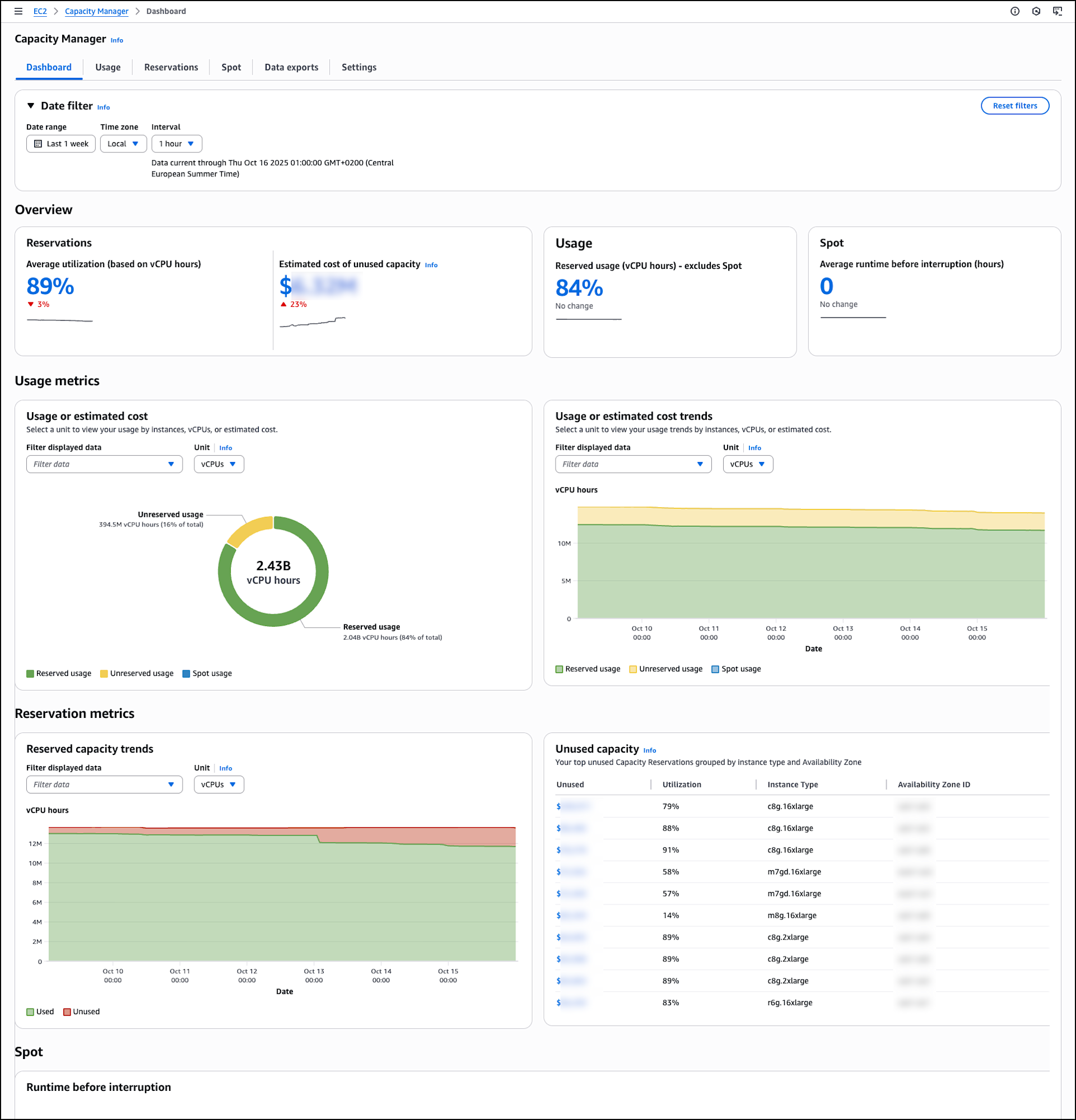Click calendar icon in Last 1 week
This screenshot has height=1120, width=1076.
coord(38,144)
